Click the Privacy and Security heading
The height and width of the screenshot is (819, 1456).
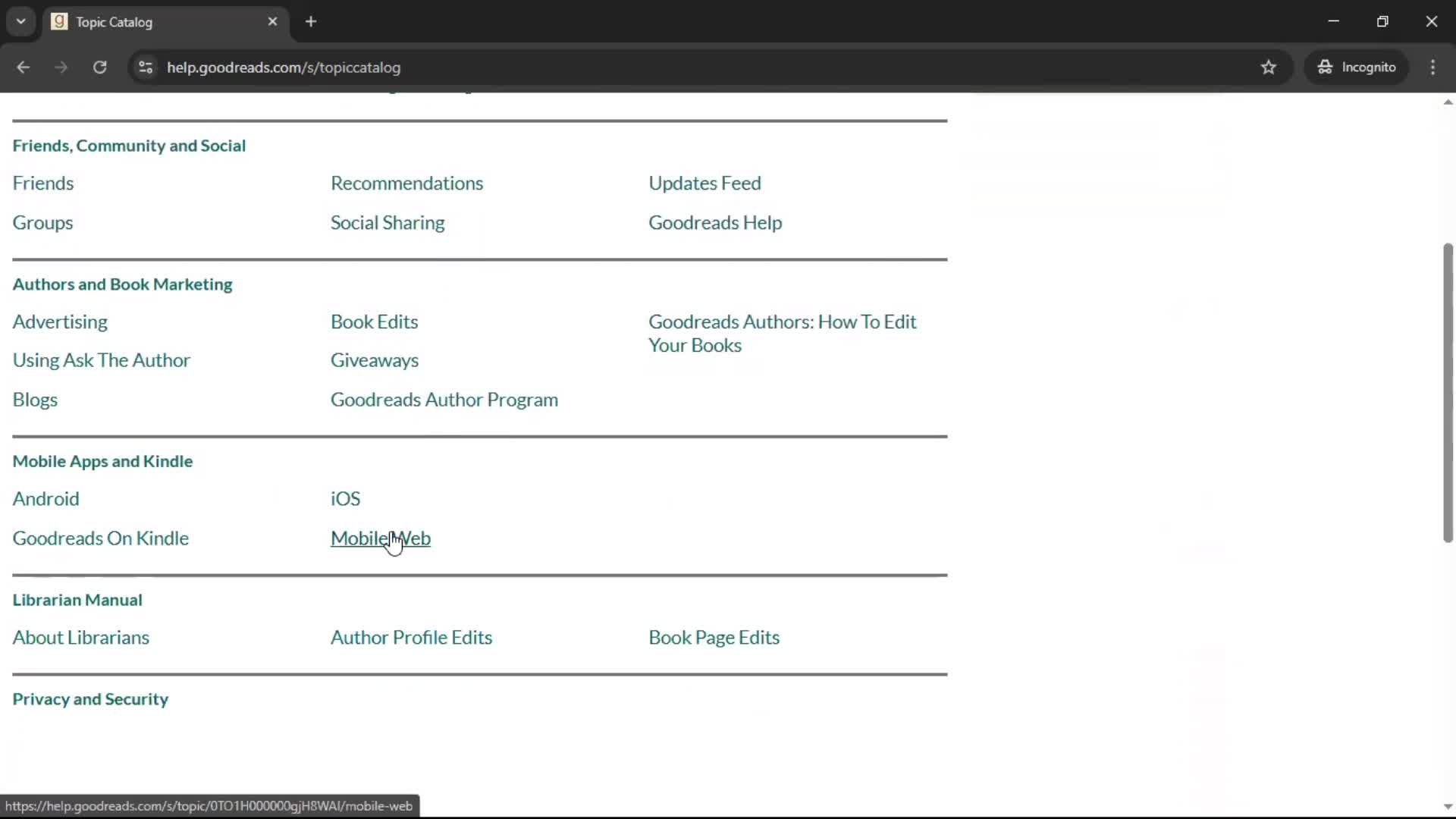point(90,699)
